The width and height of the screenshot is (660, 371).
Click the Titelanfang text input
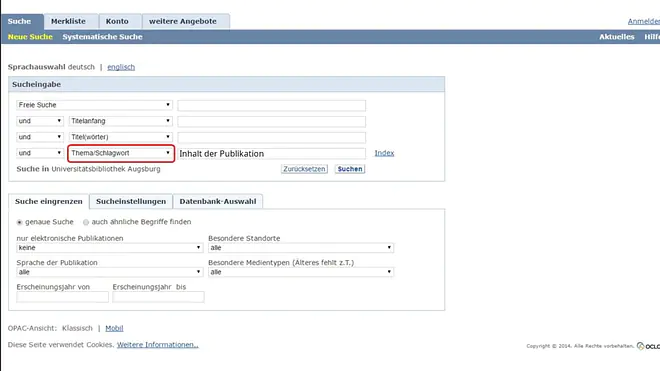click(x=271, y=121)
